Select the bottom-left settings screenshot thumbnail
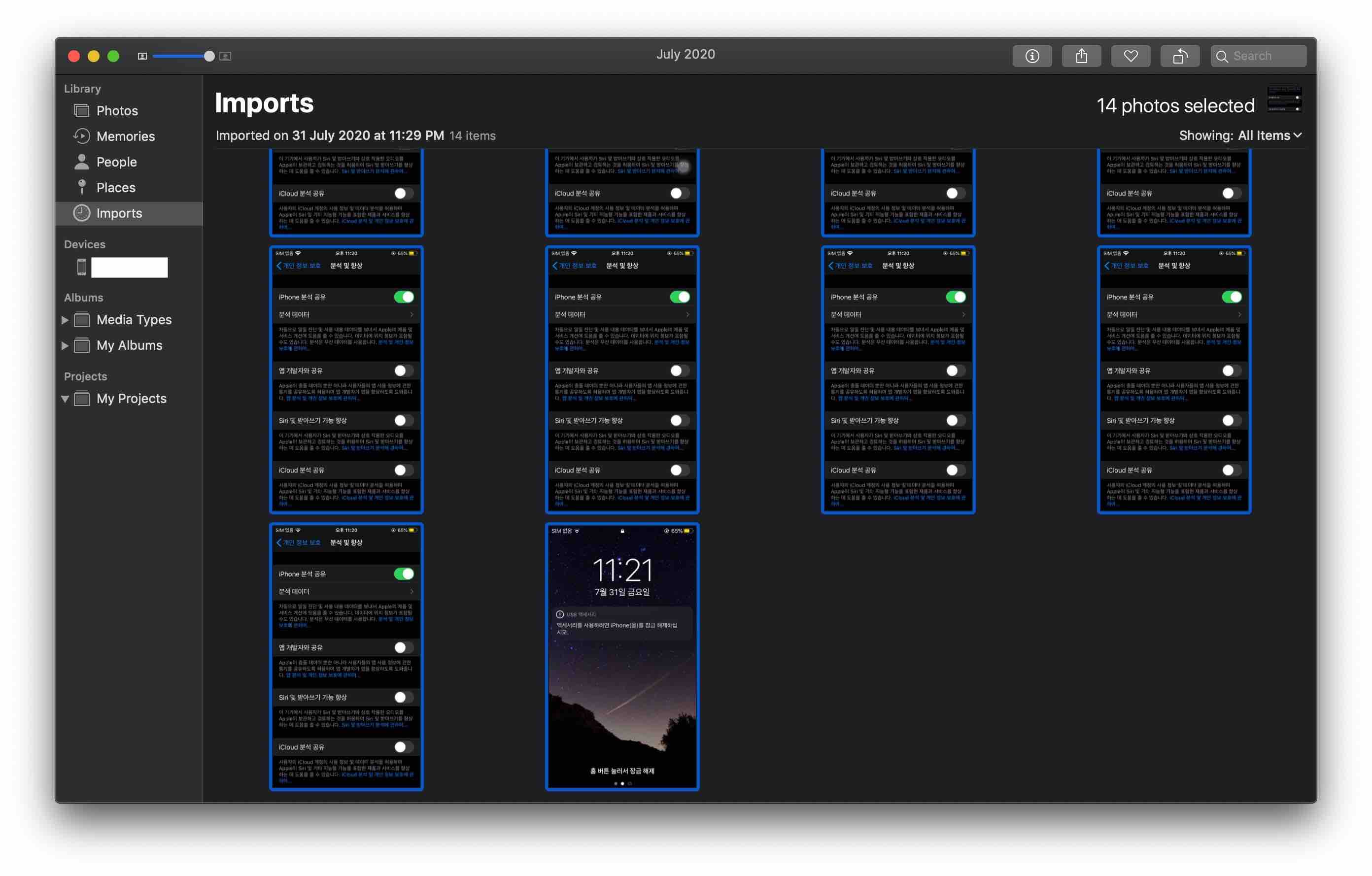1372x876 pixels. 346,656
